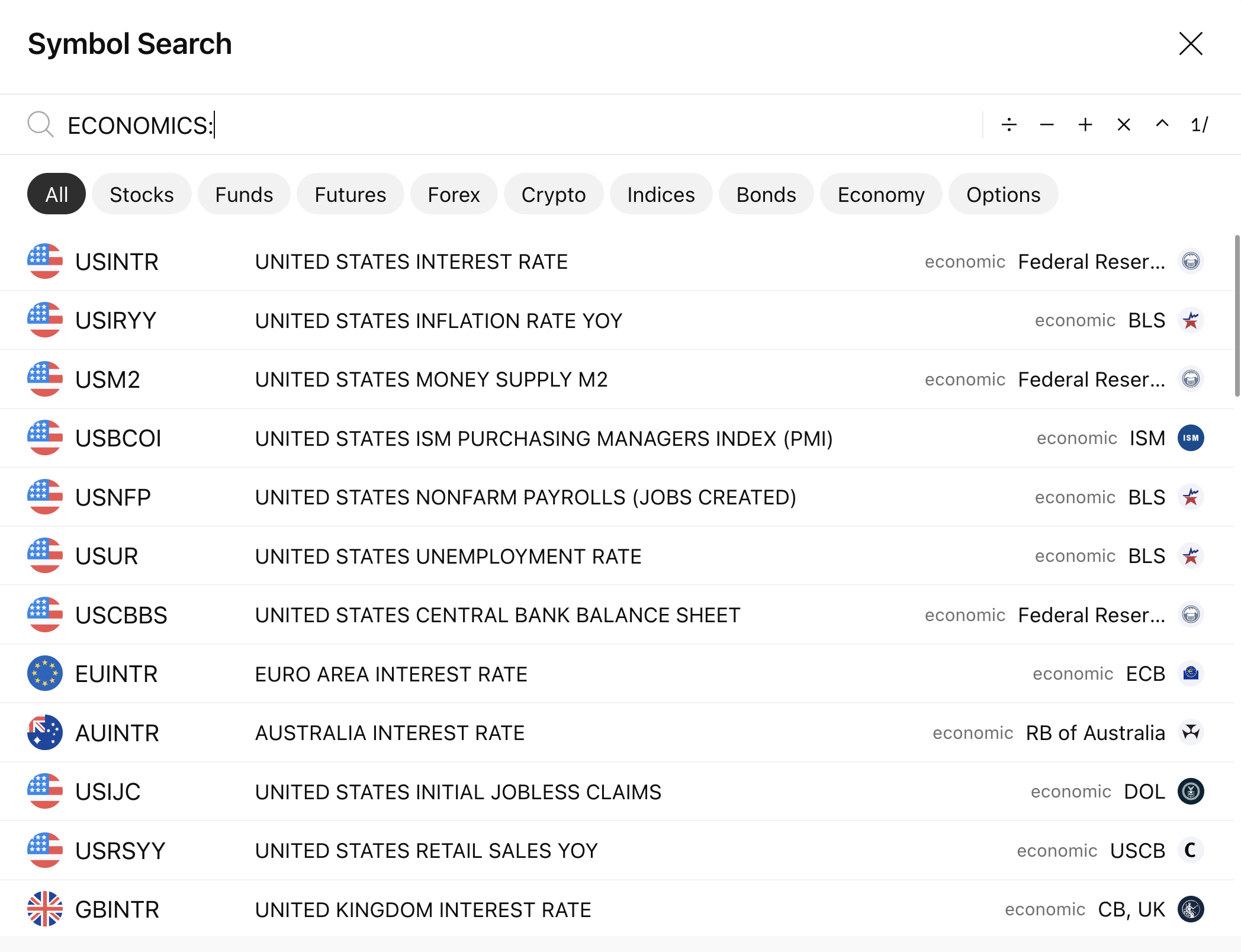Viewport: 1241px width, 952px height.
Task: Open USINTR United States Interest Rate
Action: (x=411, y=262)
